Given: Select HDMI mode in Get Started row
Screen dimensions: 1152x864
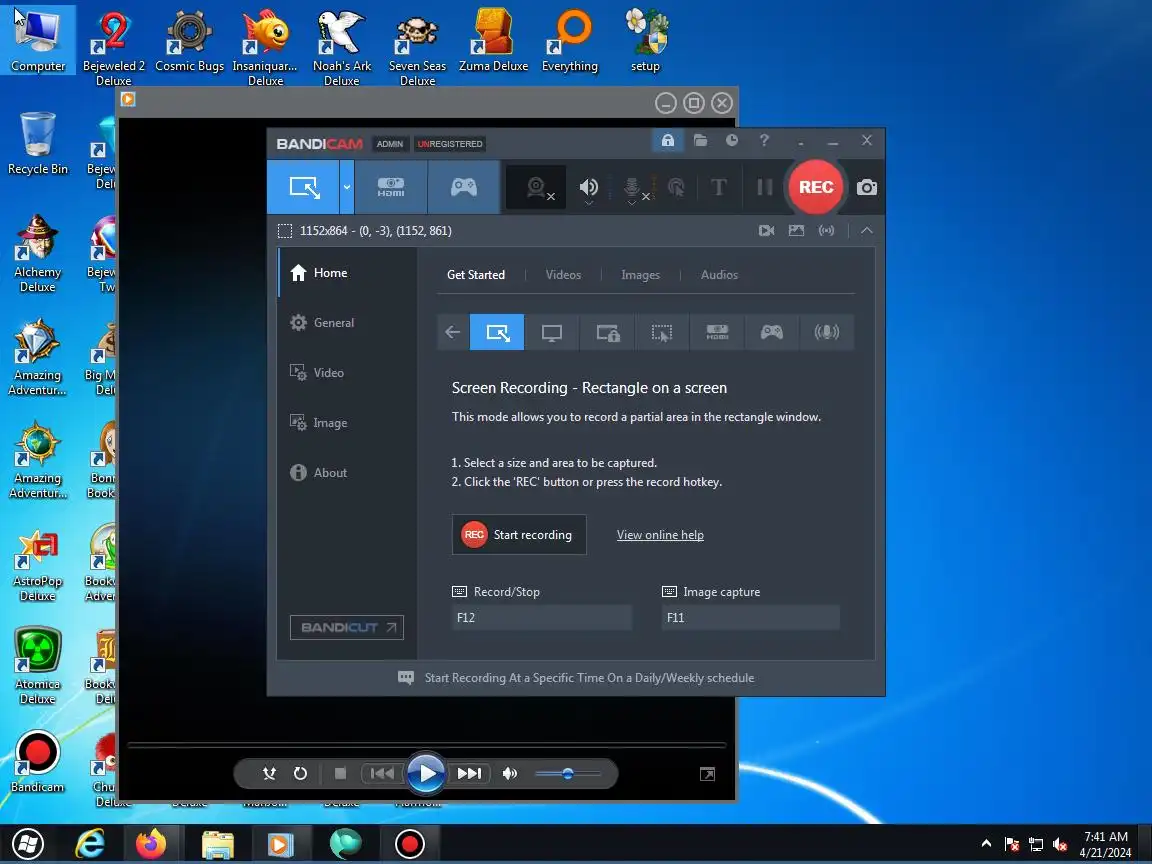Looking at the screenshot, I should click(717, 332).
